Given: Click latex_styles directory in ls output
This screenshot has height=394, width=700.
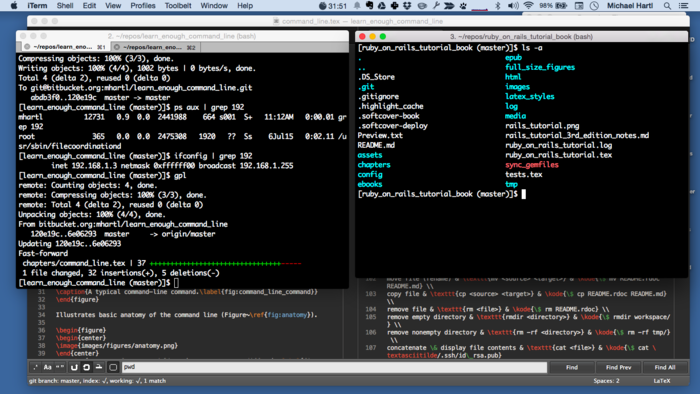Looking at the screenshot, I should coord(529,96).
